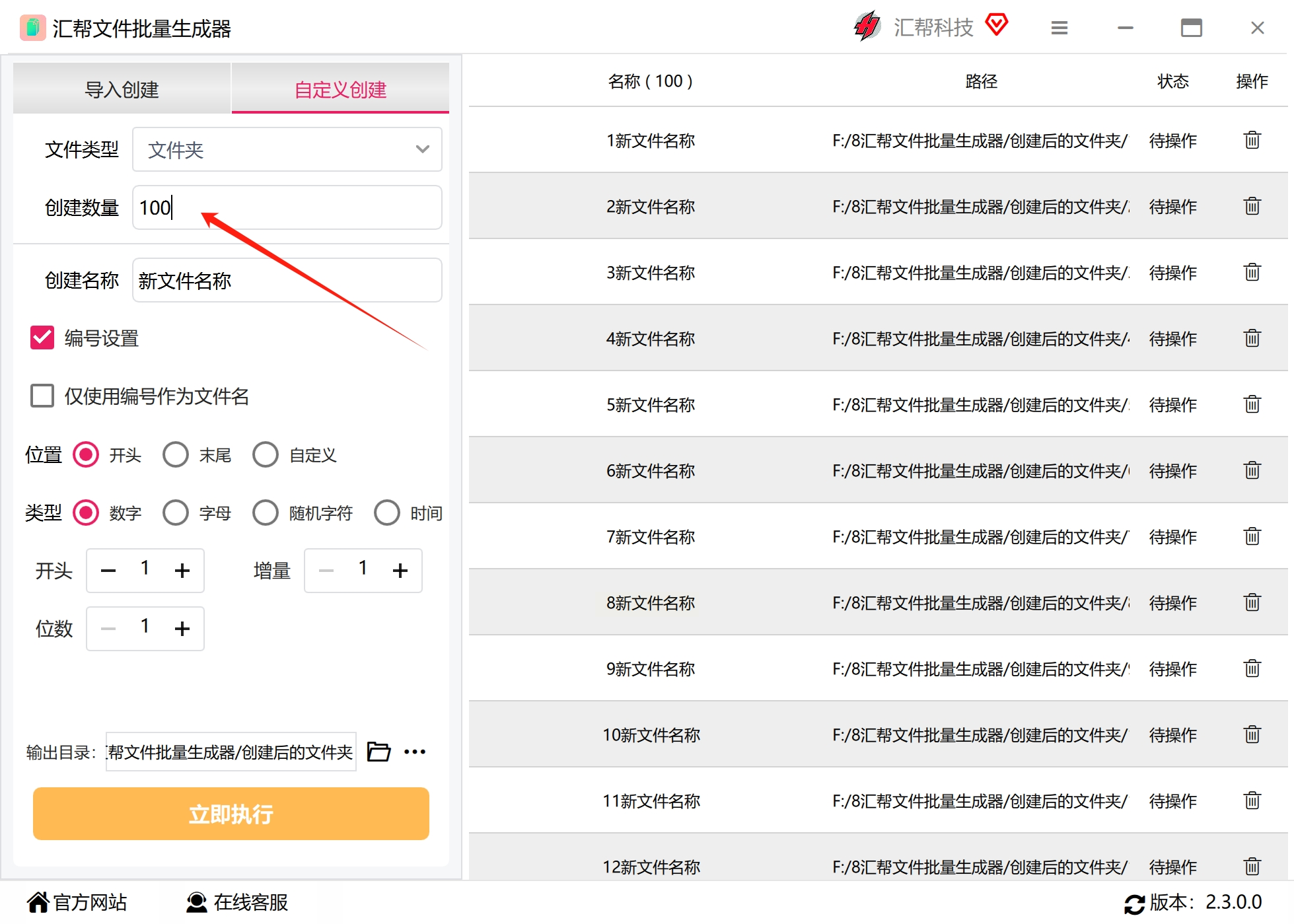Open the output directory folder icon
The width and height of the screenshot is (1294, 924).
point(378,752)
